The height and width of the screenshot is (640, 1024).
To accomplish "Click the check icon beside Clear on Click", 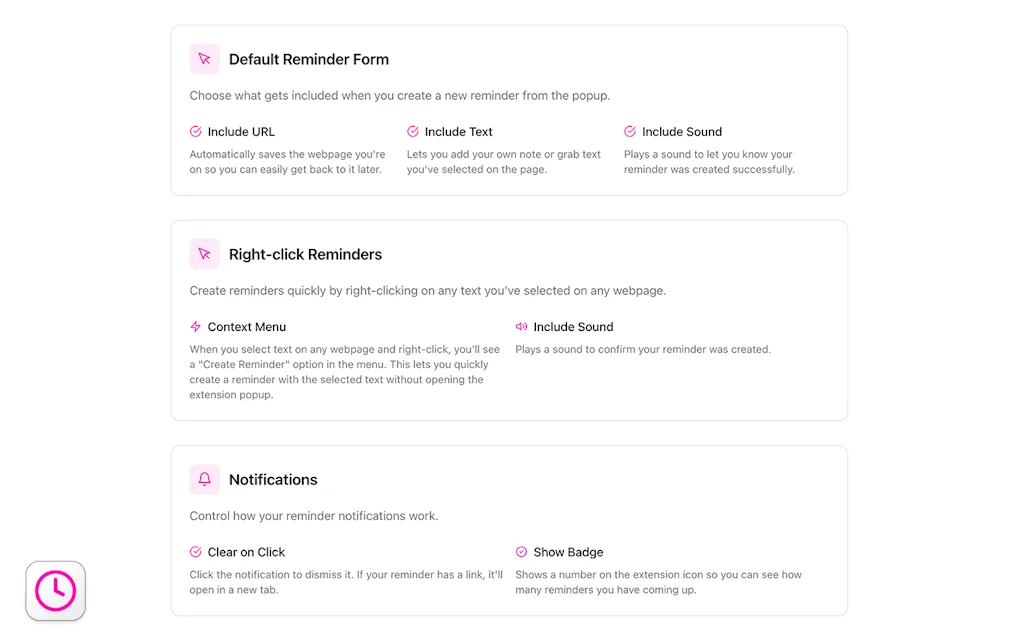I will 195,551.
